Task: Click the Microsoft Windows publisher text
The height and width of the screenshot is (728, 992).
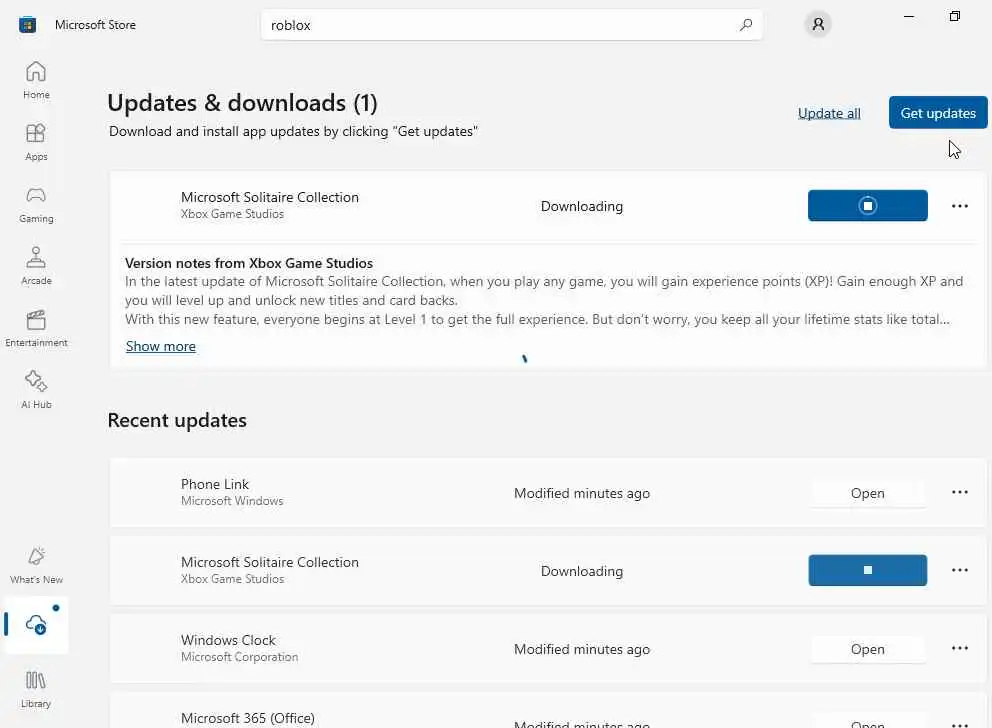Action: point(232,501)
